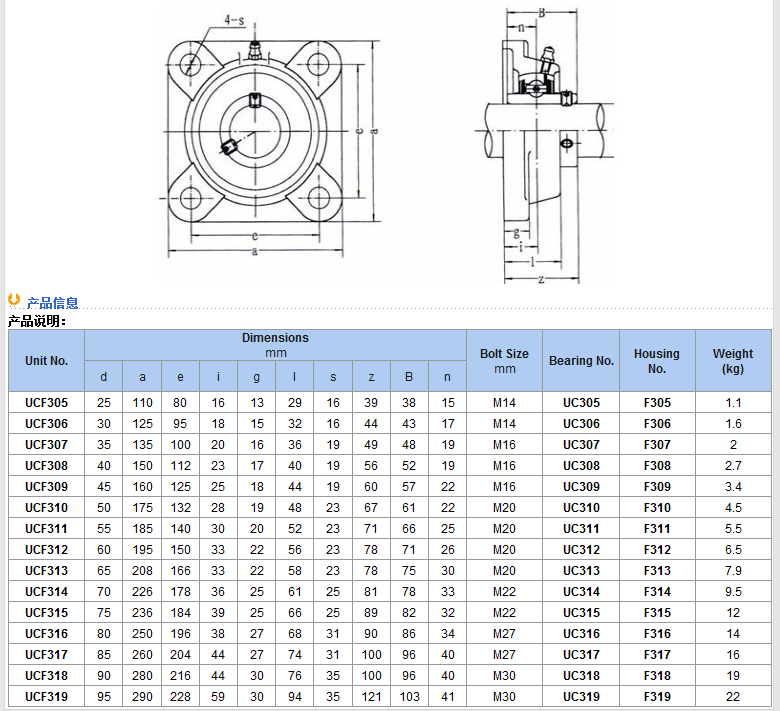Click the Housing No. column header

coord(657,361)
